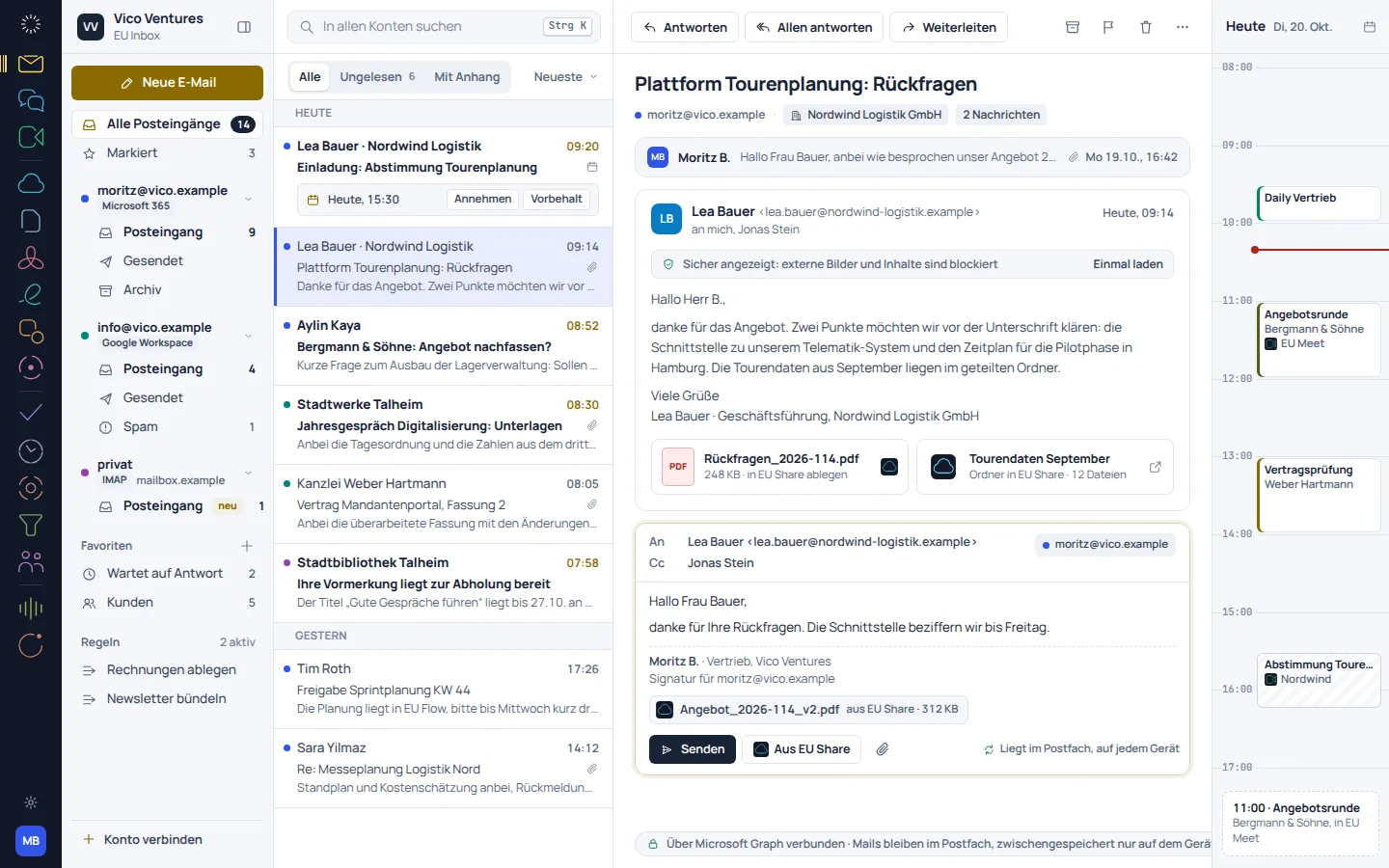Add a favorite with the plus icon
The width and height of the screenshot is (1389, 868).
point(247,546)
